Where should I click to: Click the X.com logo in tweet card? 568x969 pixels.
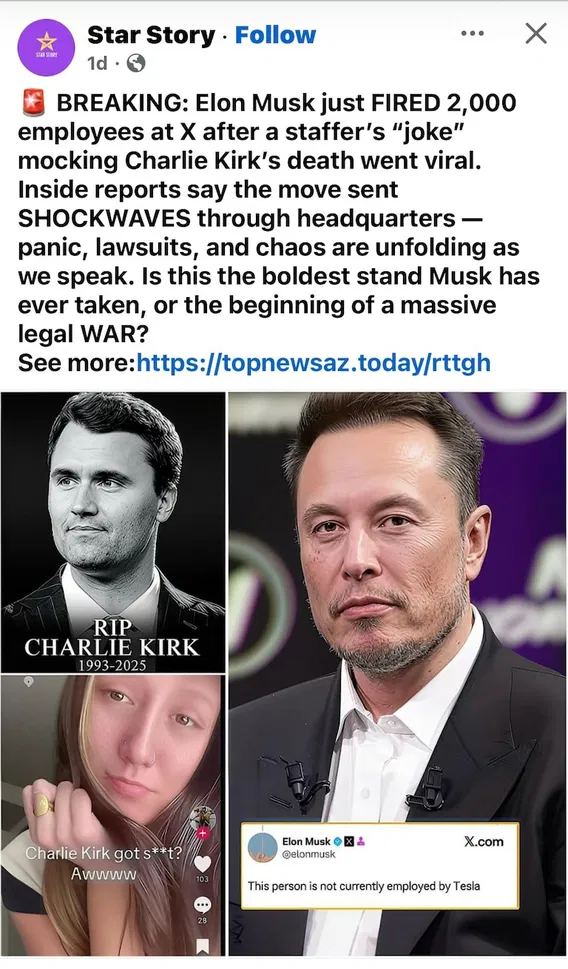[483, 841]
